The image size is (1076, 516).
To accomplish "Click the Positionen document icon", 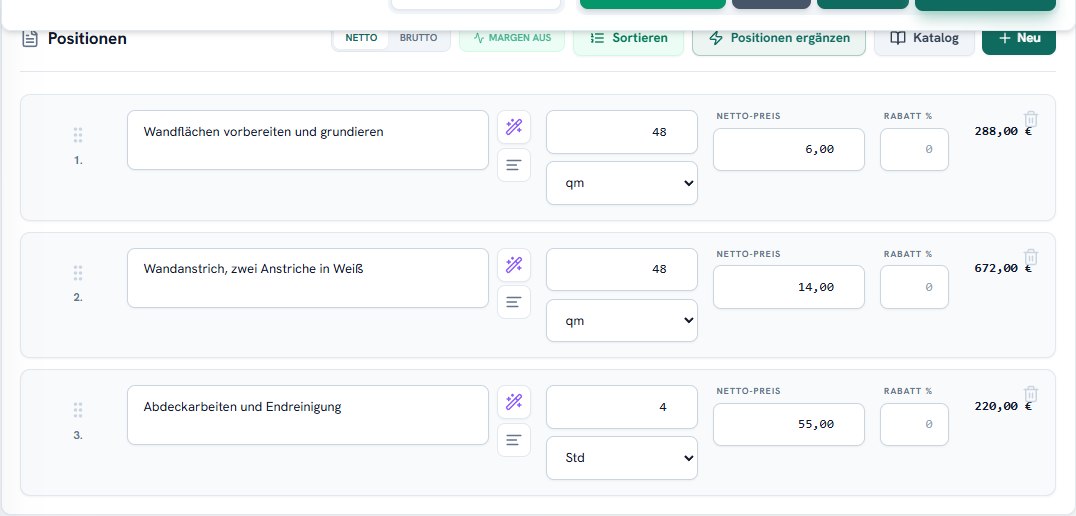I will [x=30, y=38].
